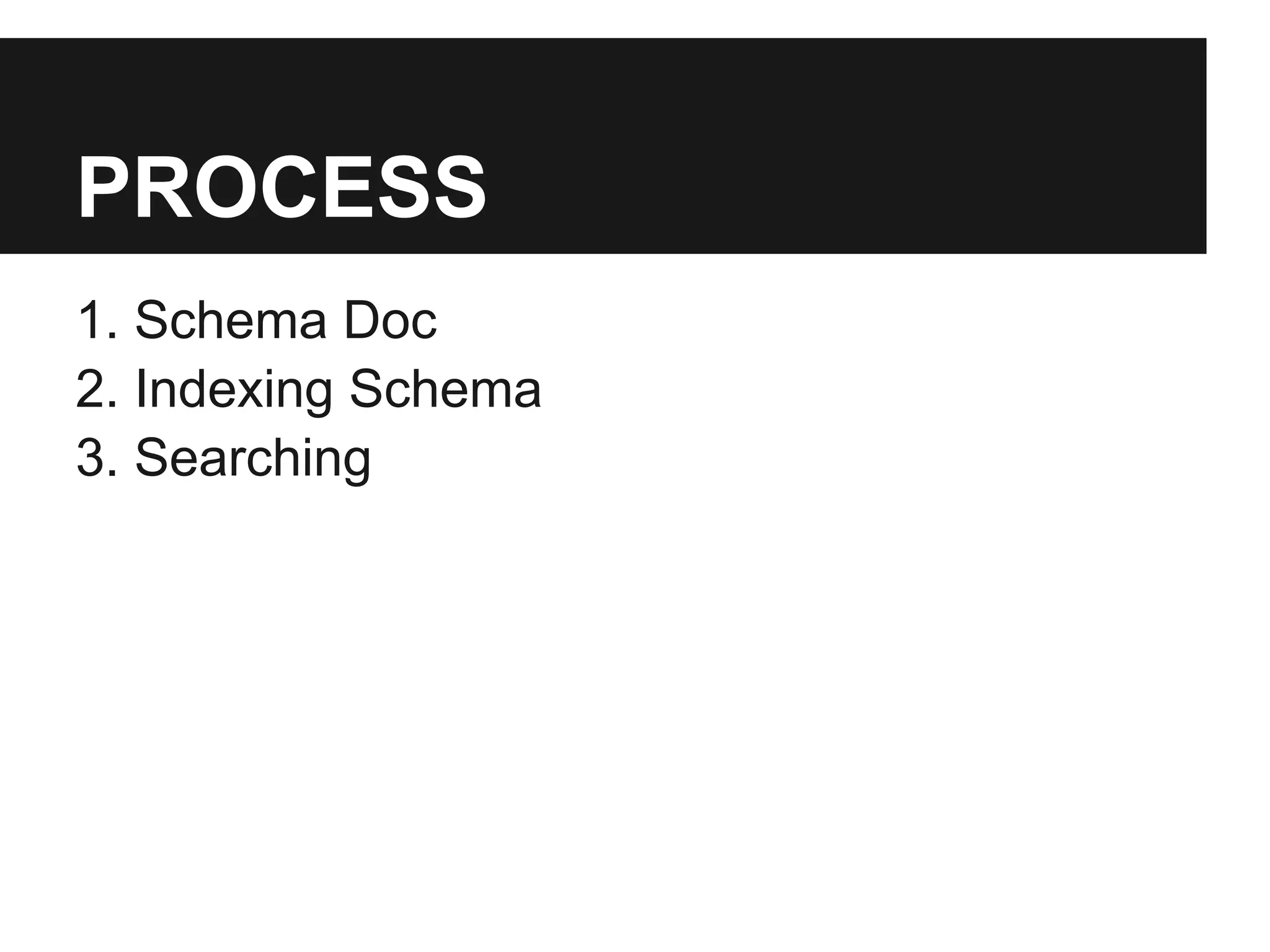The width and height of the screenshot is (1270, 952).
Task: Click the capital "I" of Indexing
Action: click(x=140, y=389)
